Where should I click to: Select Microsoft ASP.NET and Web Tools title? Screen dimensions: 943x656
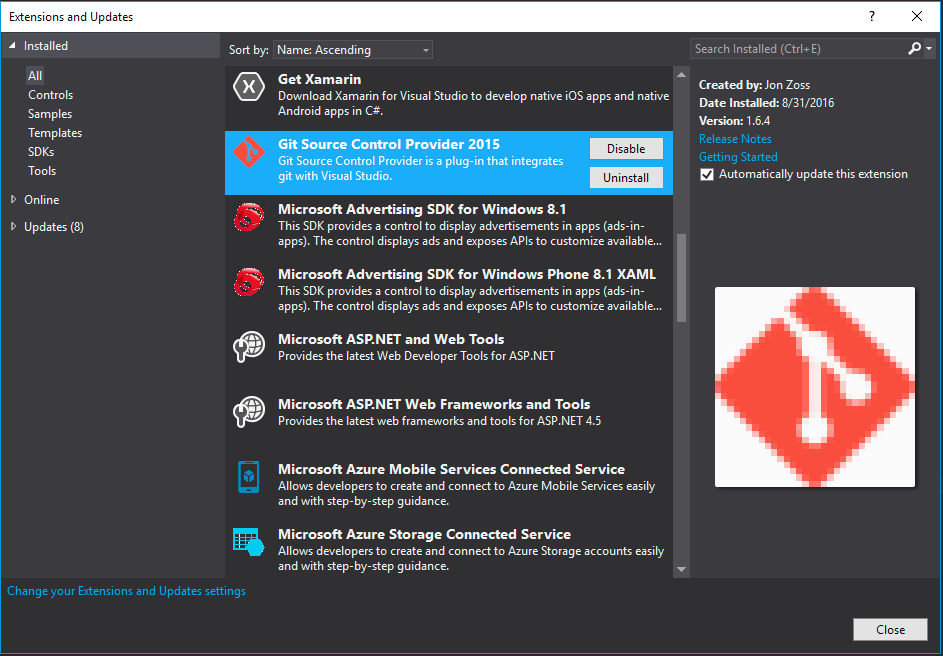(391, 339)
